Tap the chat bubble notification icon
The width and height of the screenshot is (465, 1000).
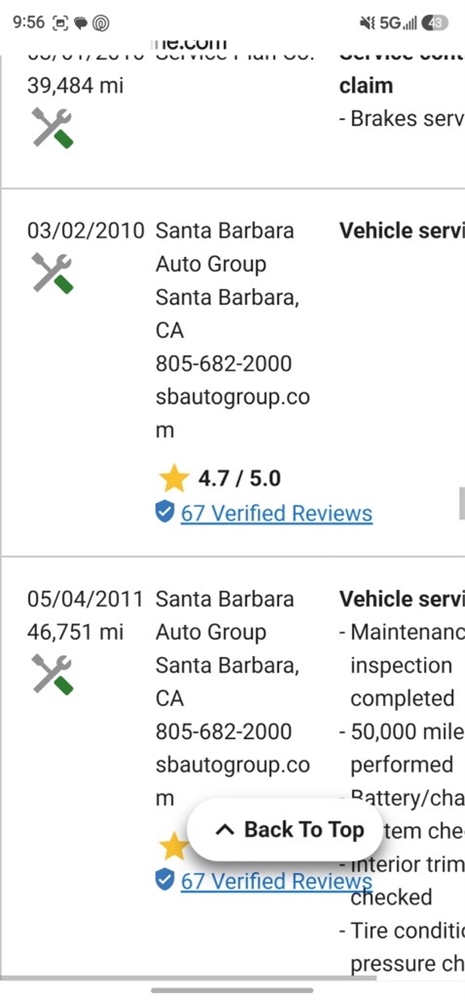[81, 24]
